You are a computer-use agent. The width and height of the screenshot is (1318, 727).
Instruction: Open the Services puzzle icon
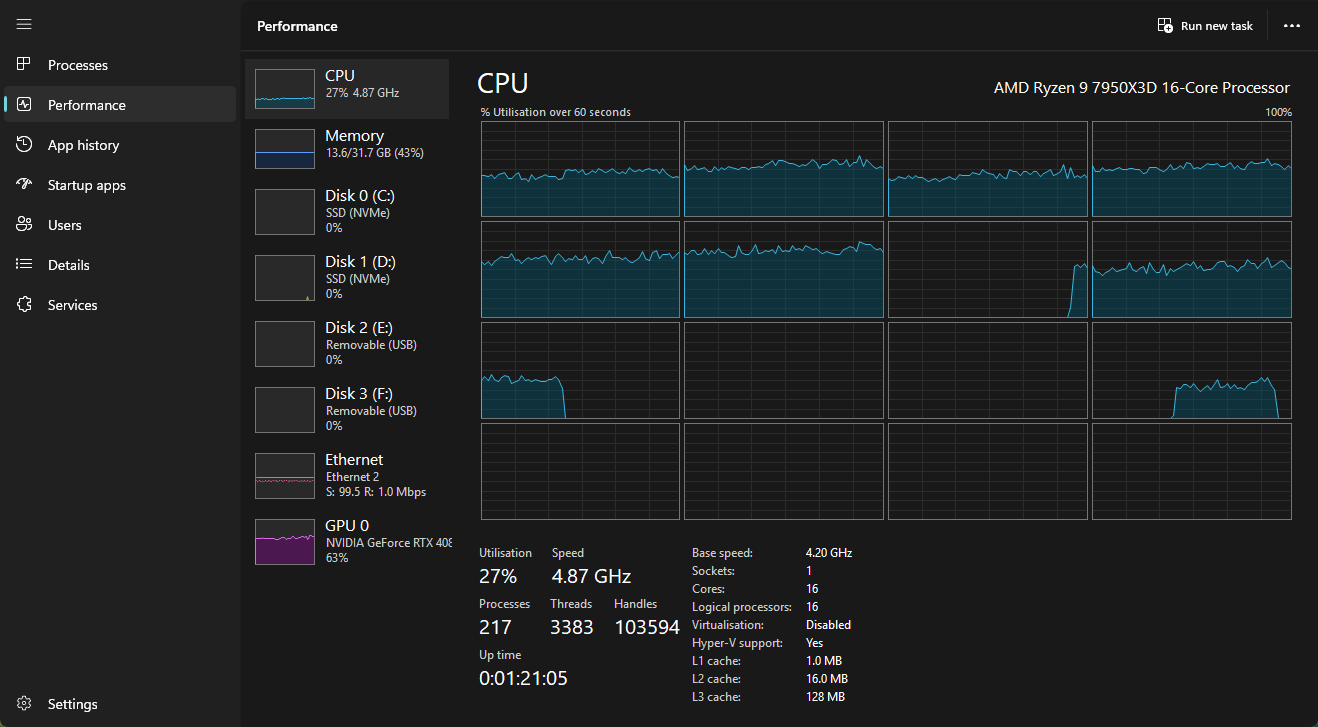[x=25, y=305]
